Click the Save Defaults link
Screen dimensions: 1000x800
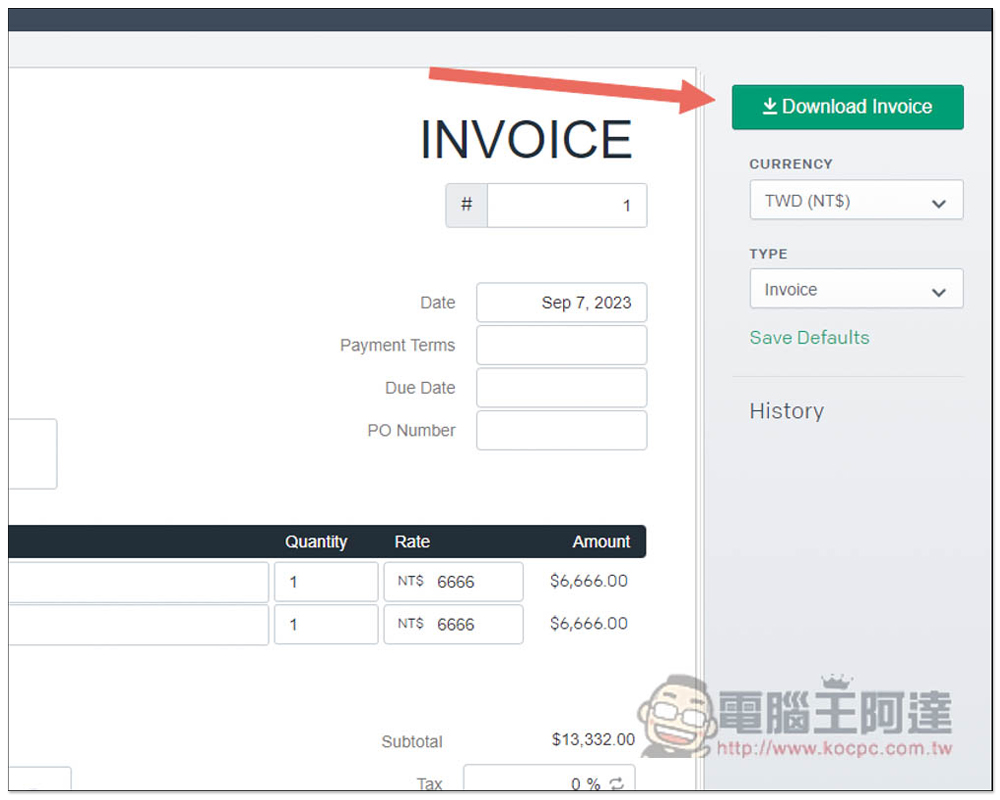(809, 337)
